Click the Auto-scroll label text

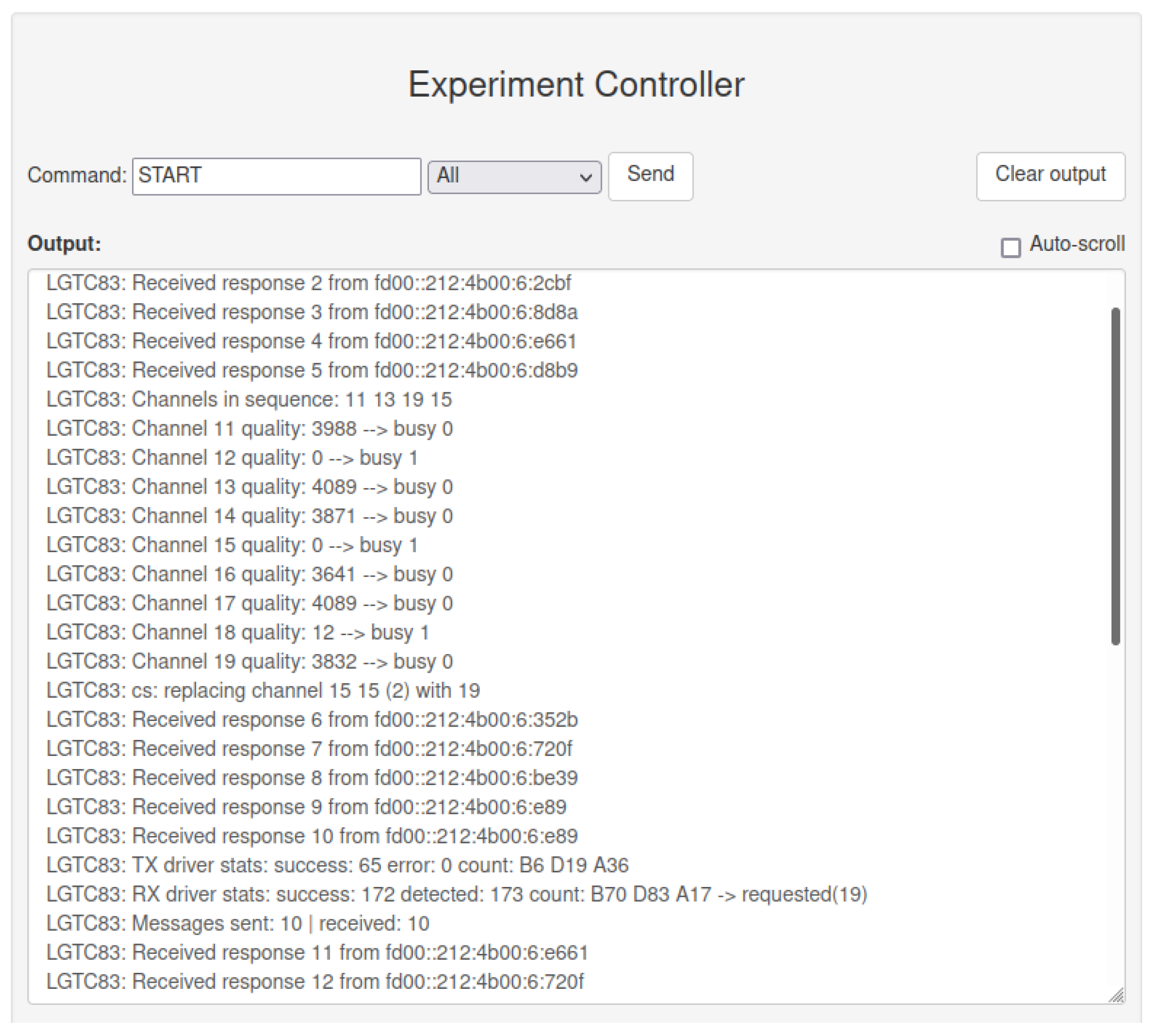coord(1076,244)
